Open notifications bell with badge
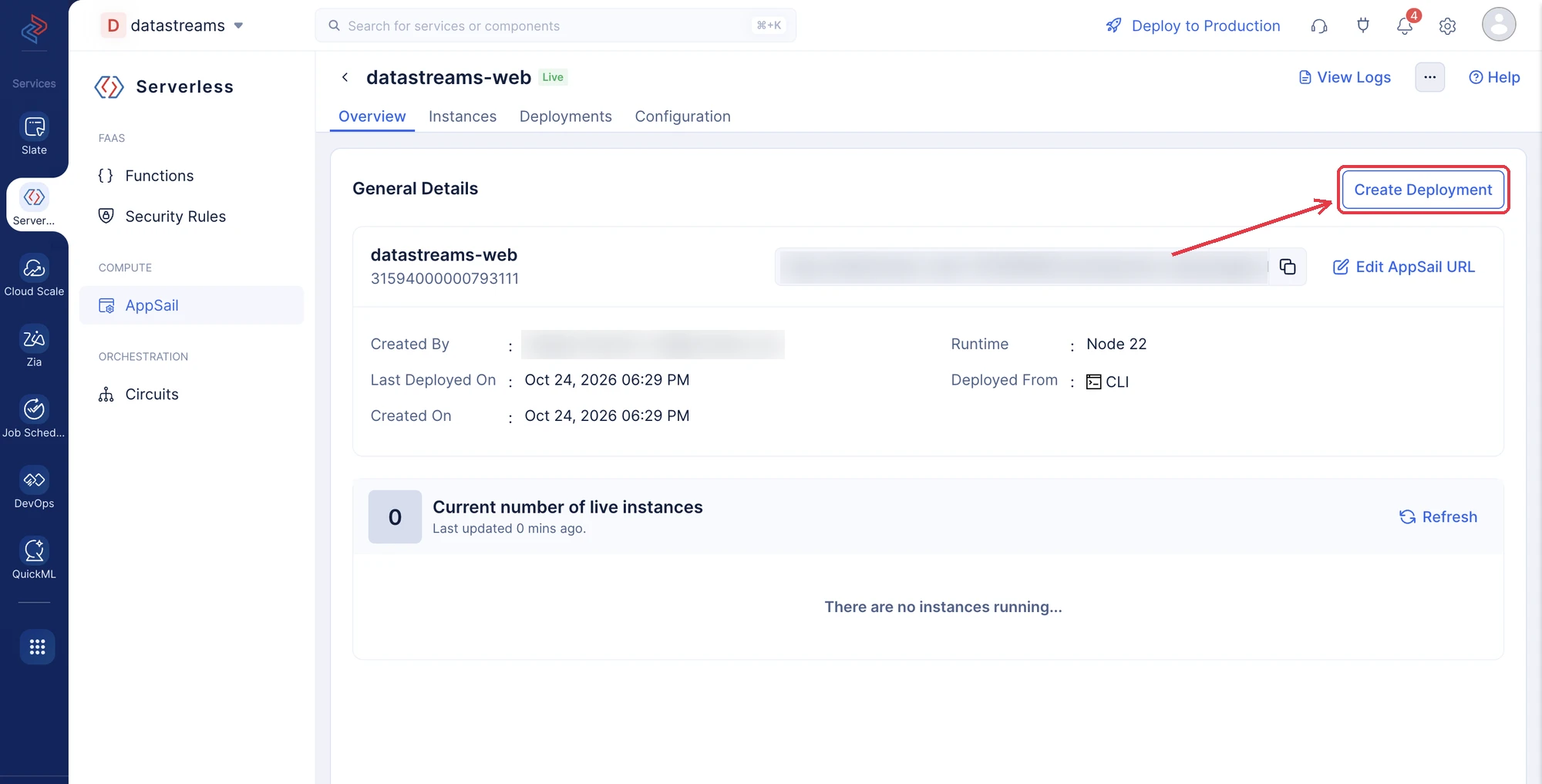 [1406, 25]
